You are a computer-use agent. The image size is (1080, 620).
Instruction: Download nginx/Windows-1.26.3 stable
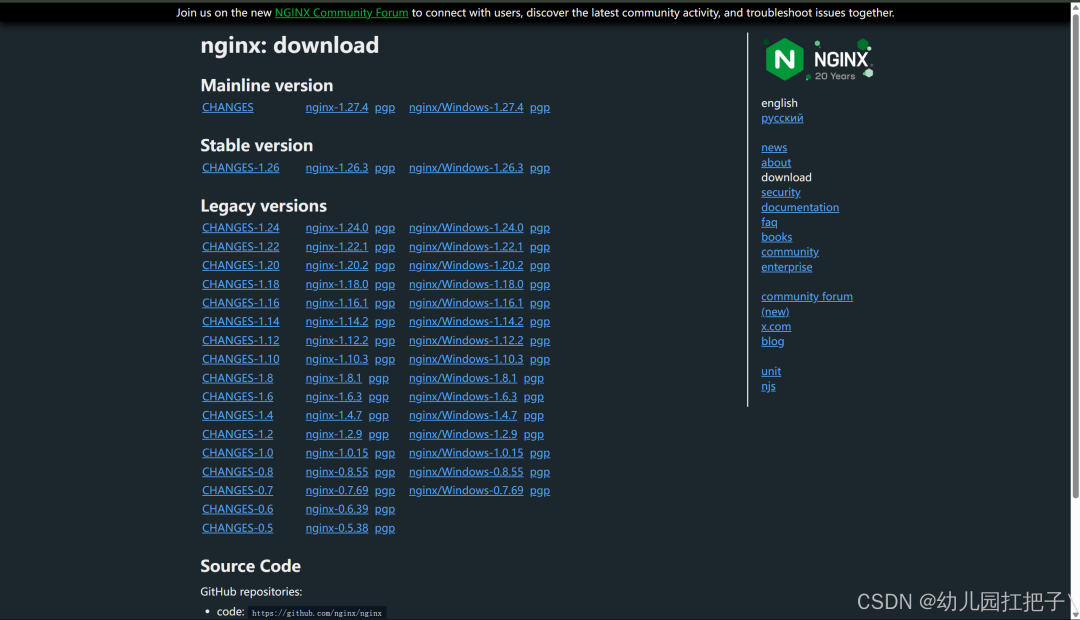(466, 167)
